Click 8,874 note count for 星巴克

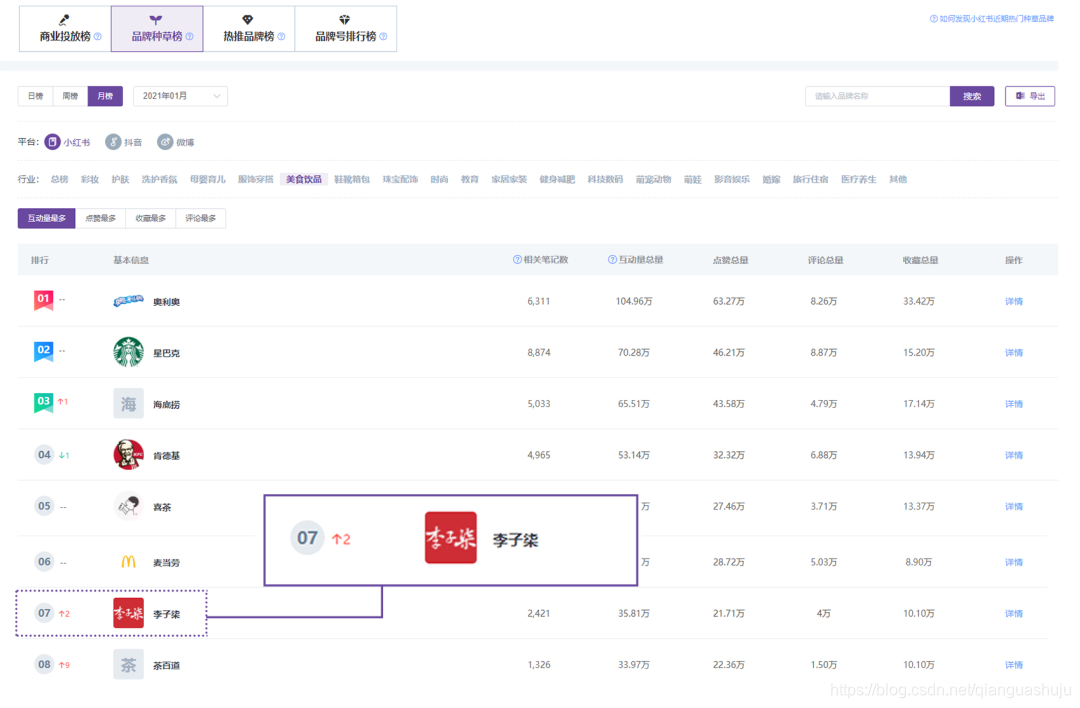click(539, 352)
